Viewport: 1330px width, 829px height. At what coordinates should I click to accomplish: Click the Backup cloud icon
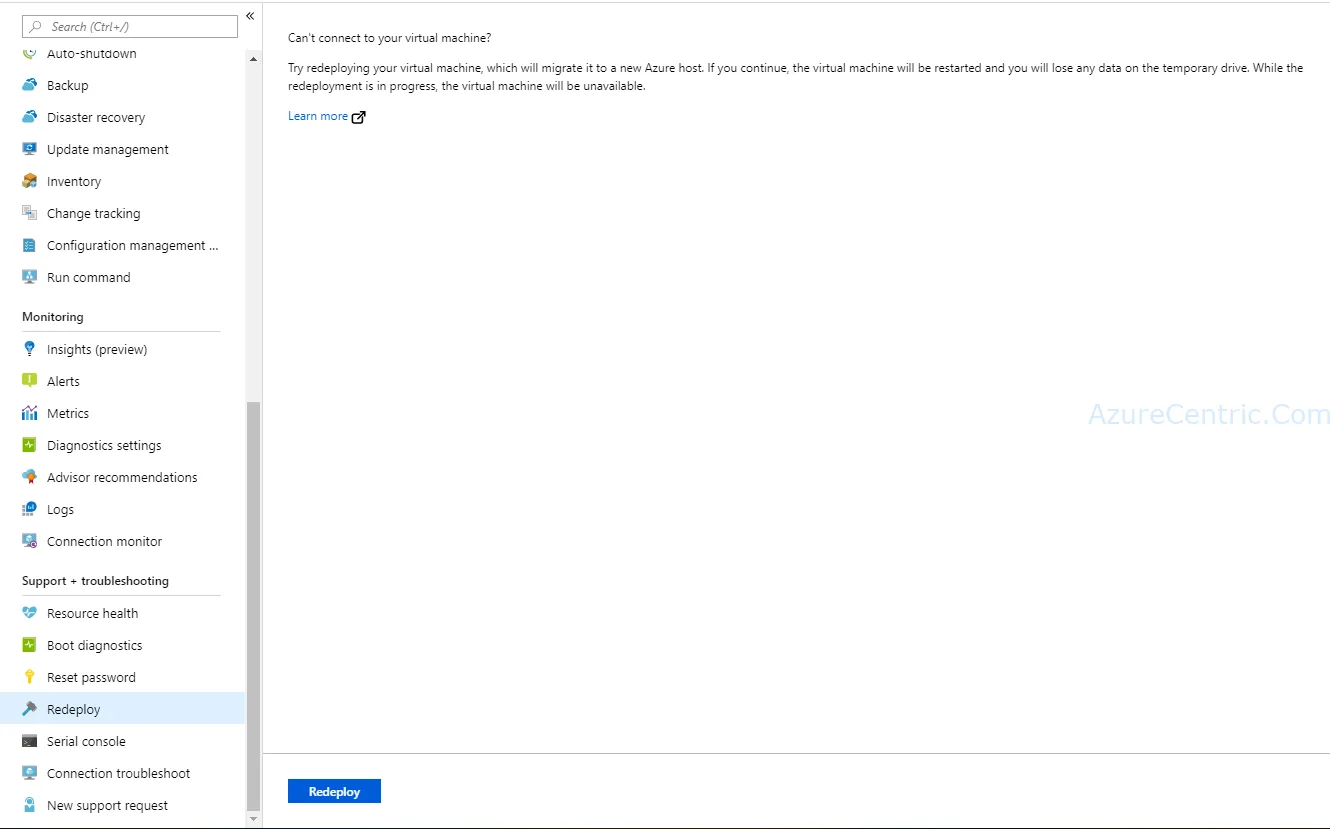(30, 85)
